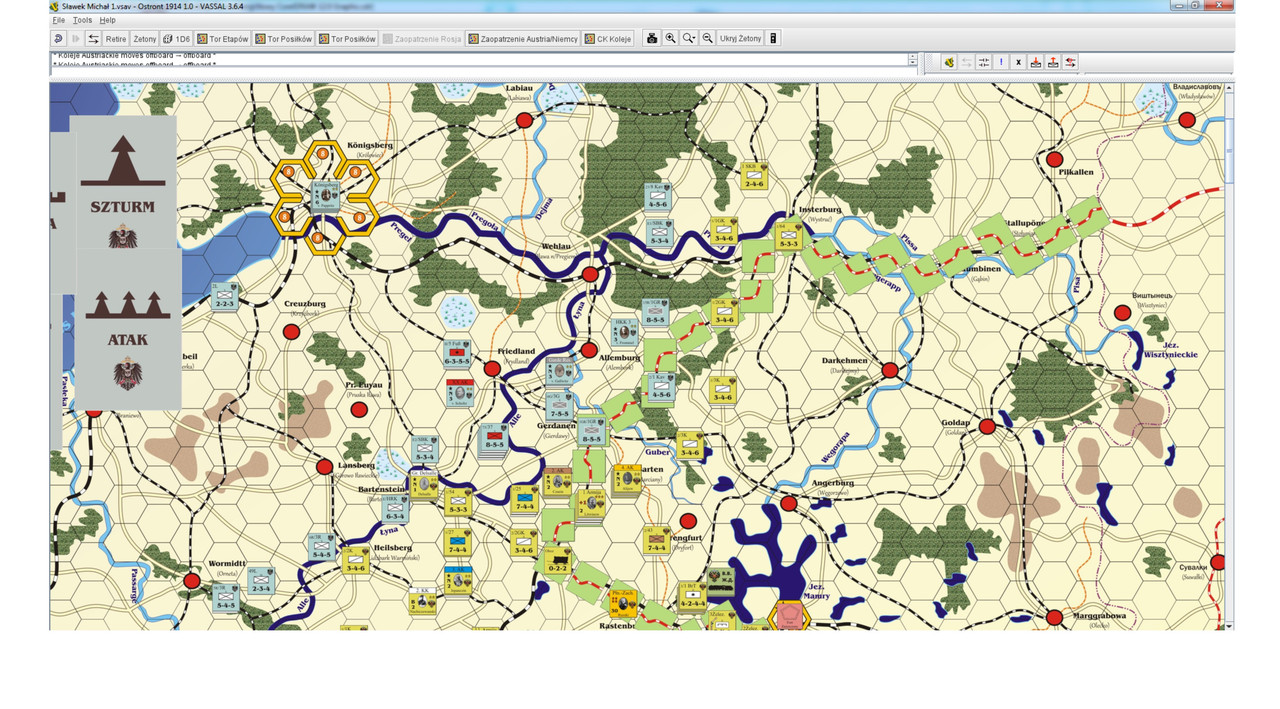Click the converging arrows icon in right toolbar
The height and width of the screenshot is (709, 1280).
(x=984, y=62)
